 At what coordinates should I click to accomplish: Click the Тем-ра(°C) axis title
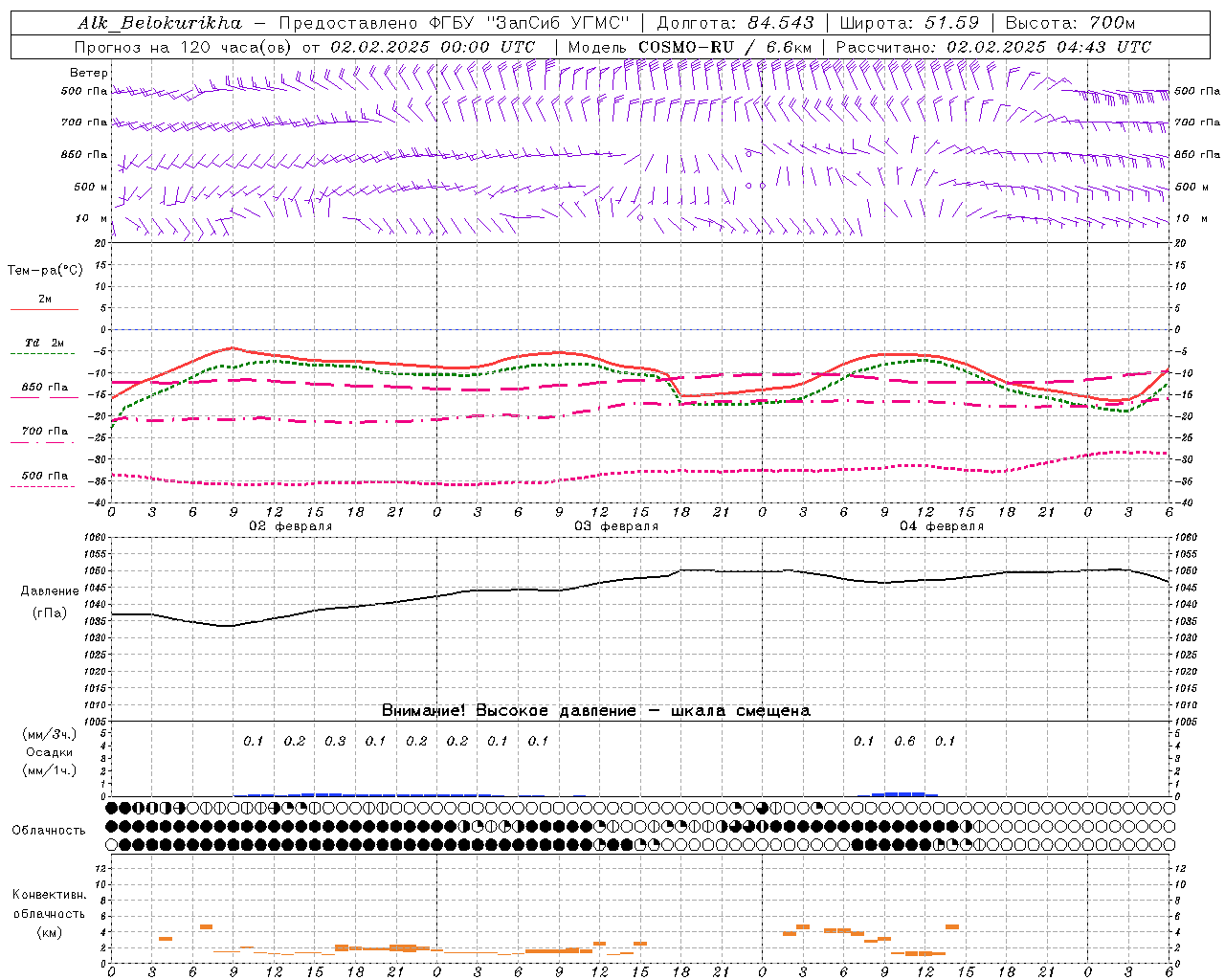click(45, 271)
